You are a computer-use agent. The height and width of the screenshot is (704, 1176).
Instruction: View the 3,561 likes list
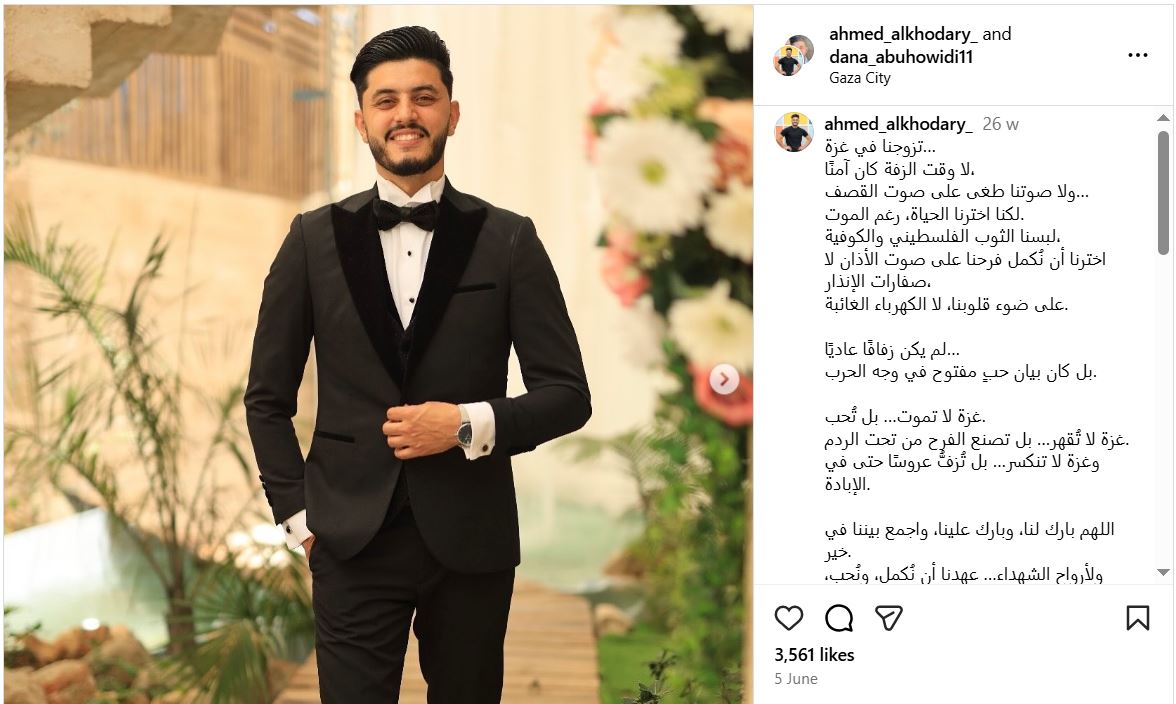pyautogui.click(x=814, y=655)
